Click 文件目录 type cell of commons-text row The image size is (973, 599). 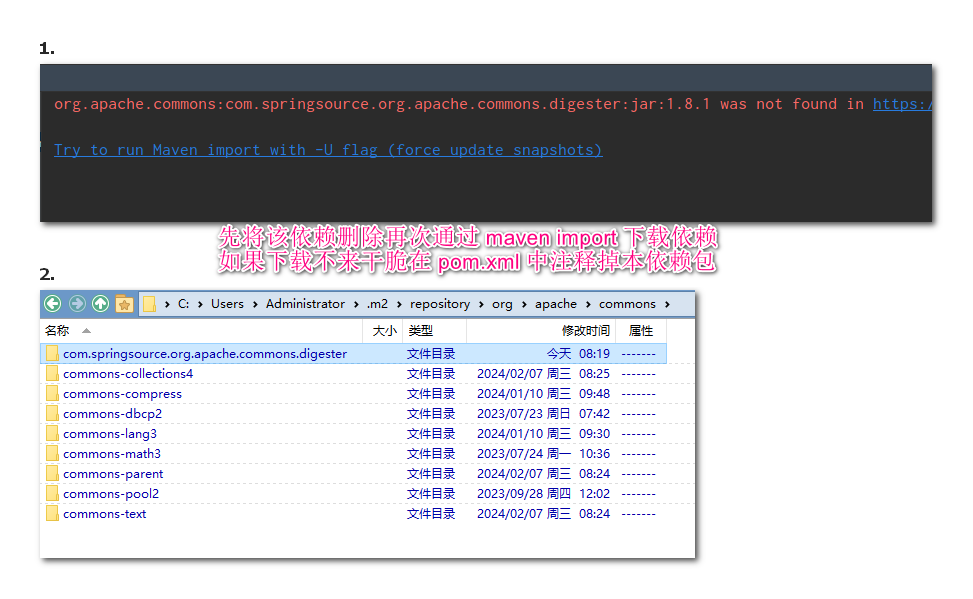pyautogui.click(x=431, y=514)
